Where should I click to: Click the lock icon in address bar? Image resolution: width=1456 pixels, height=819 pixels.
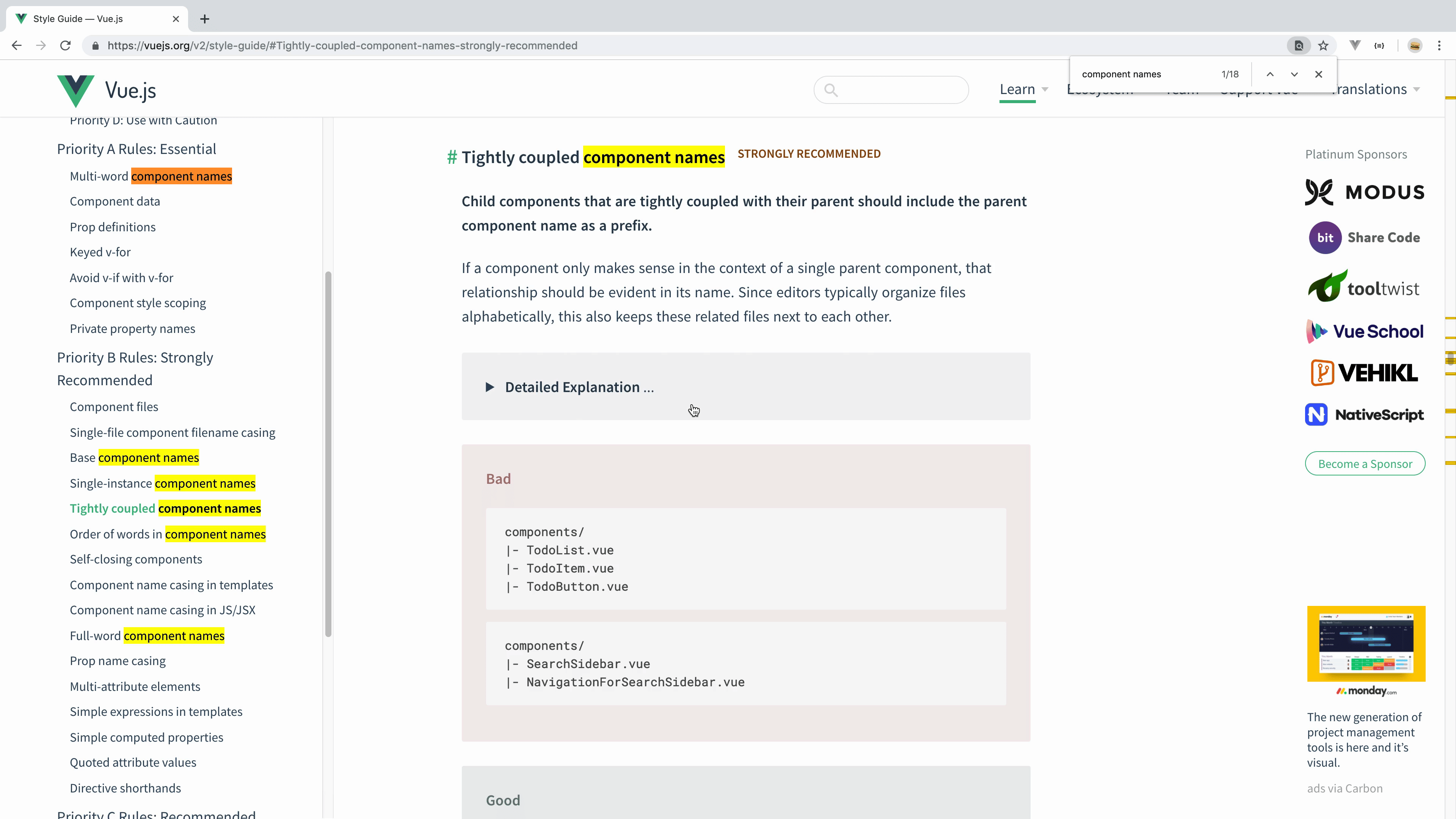pyautogui.click(x=96, y=46)
